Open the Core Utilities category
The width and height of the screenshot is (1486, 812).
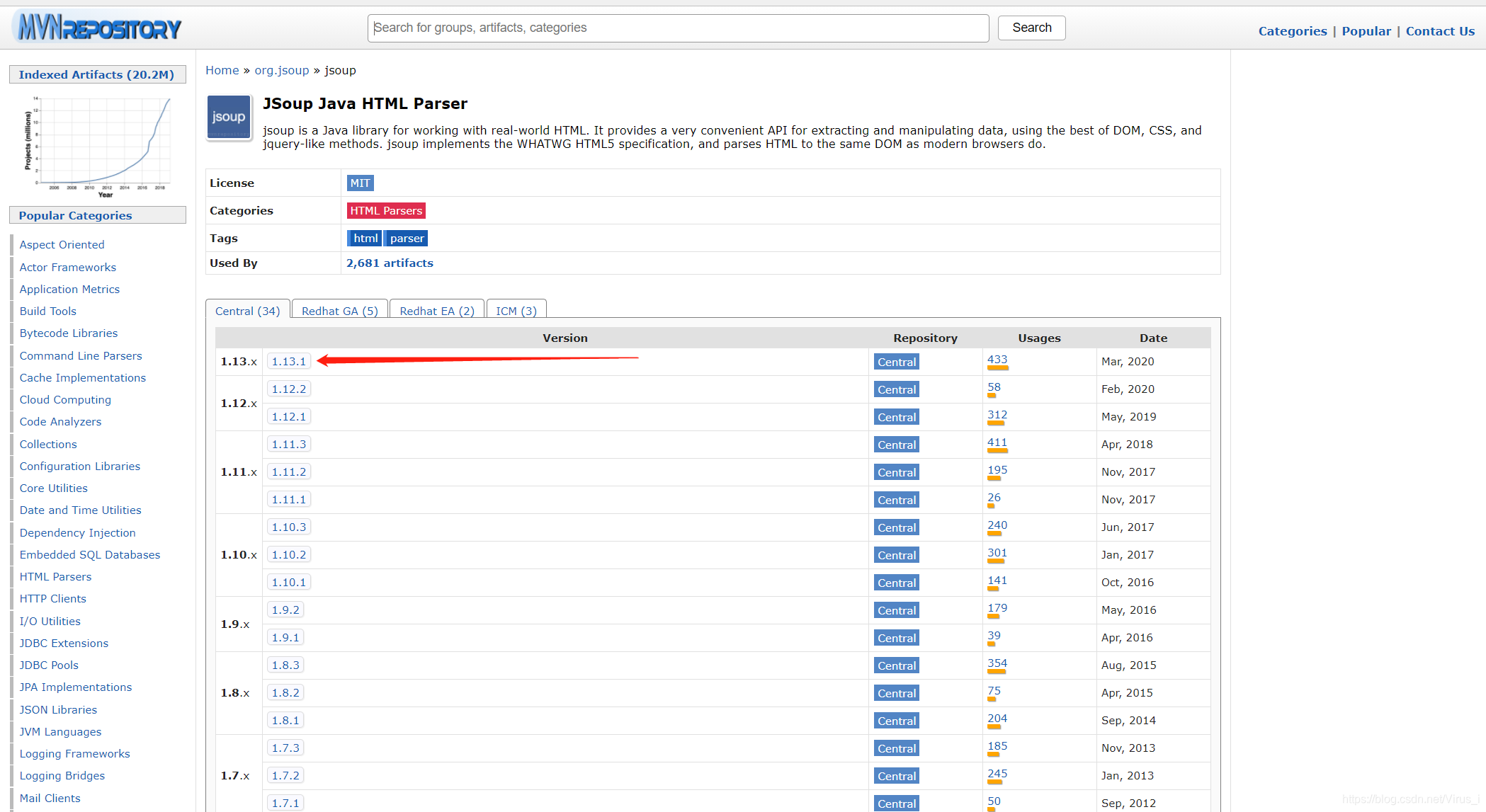click(54, 488)
